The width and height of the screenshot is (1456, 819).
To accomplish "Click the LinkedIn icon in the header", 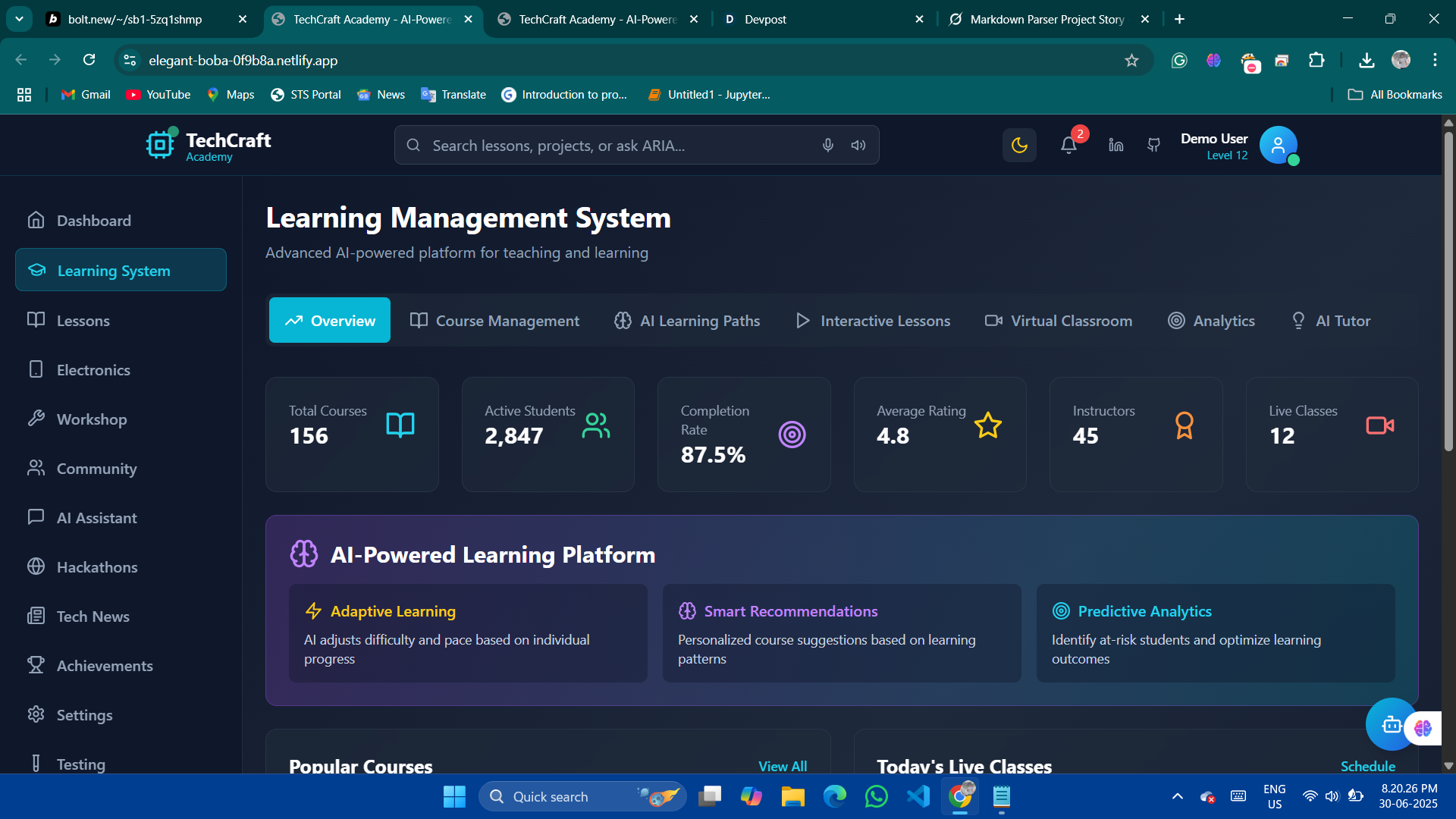I will [x=1116, y=145].
